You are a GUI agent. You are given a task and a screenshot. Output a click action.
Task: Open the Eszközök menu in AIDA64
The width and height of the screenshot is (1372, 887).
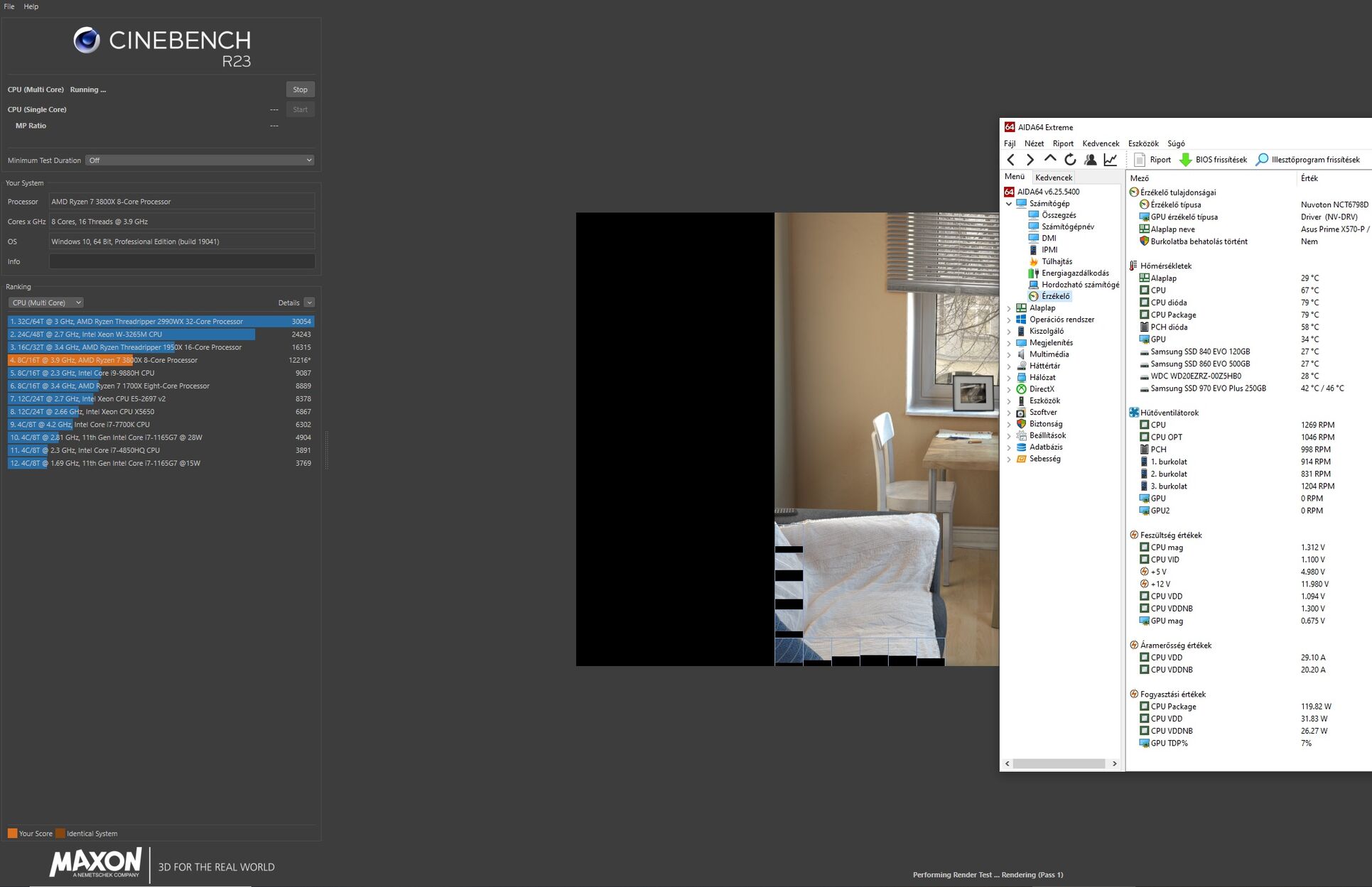1143,143
